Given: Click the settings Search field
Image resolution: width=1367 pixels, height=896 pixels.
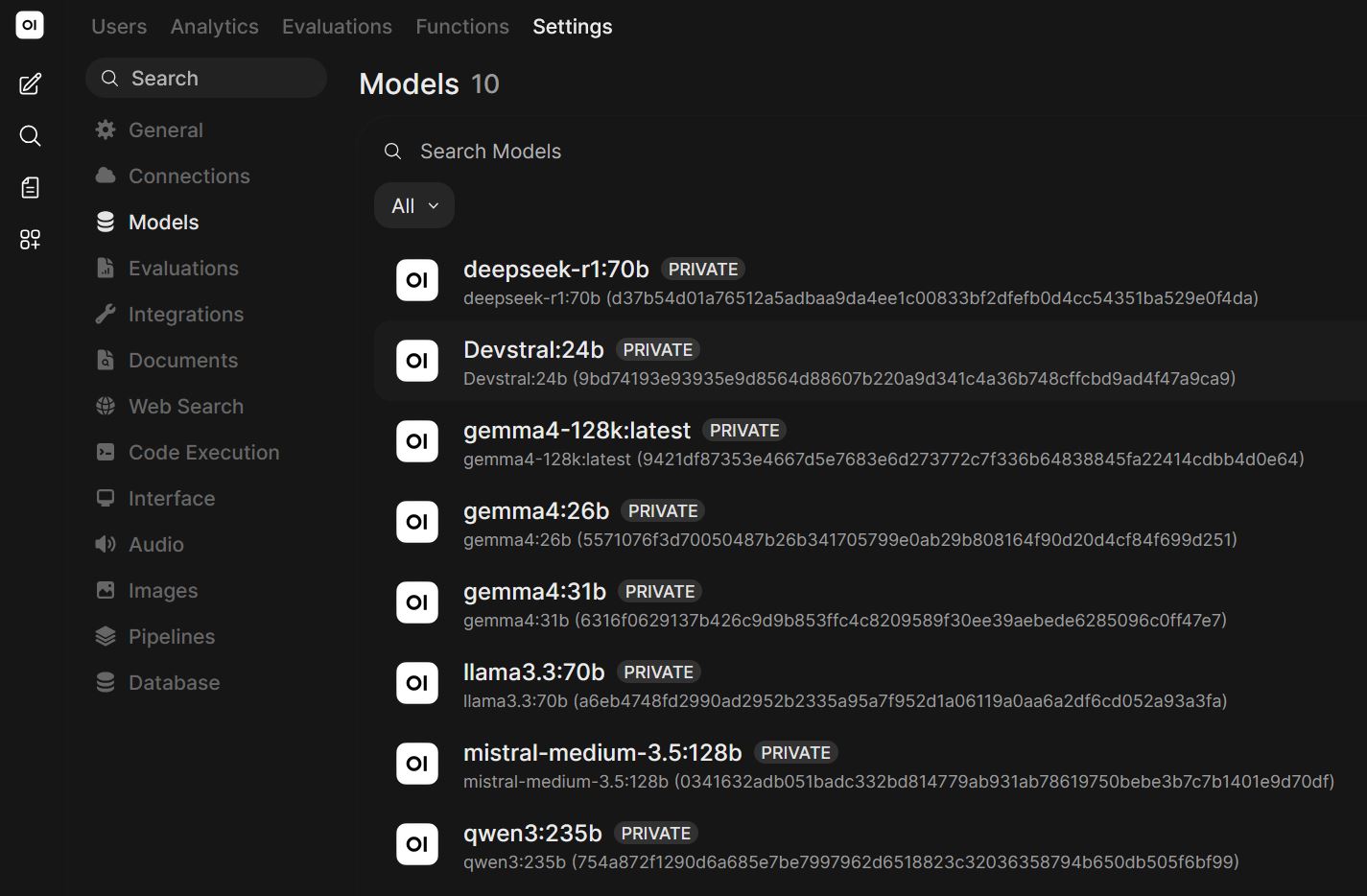Looking at the screenshot, I should (206, 78).
